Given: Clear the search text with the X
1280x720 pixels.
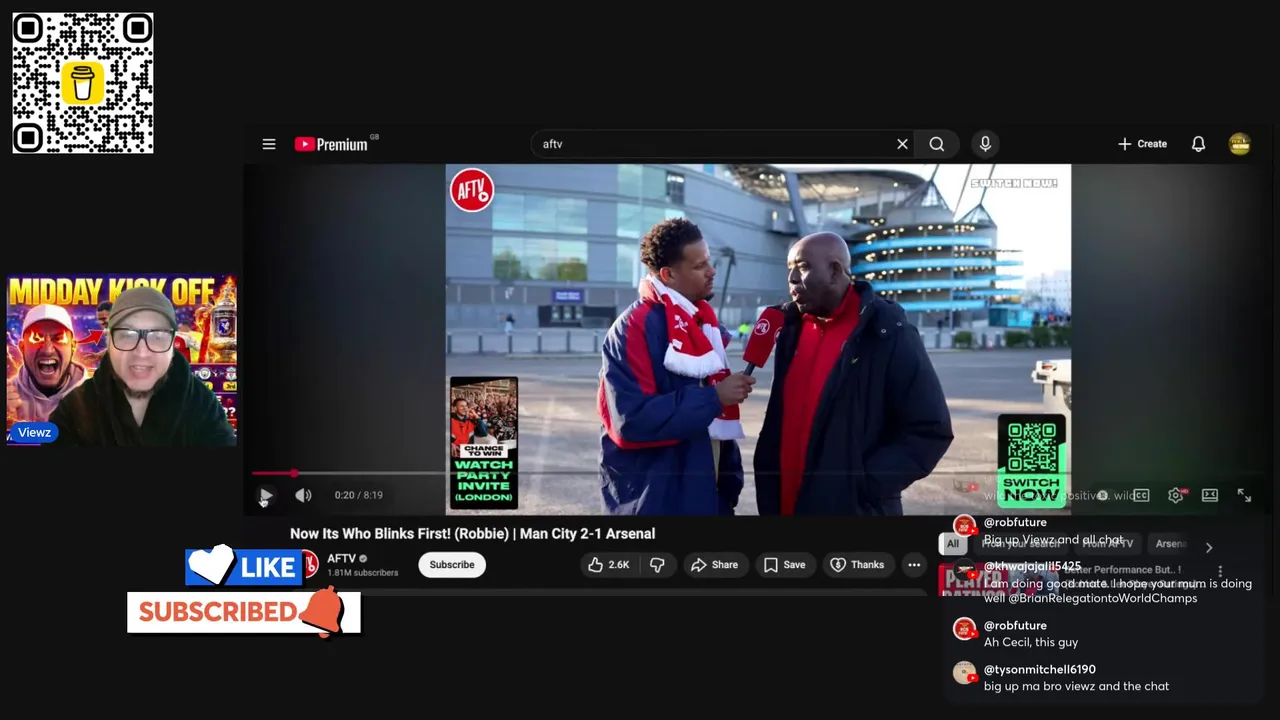Looking at the screenshot, I should [x=902, y=144].
